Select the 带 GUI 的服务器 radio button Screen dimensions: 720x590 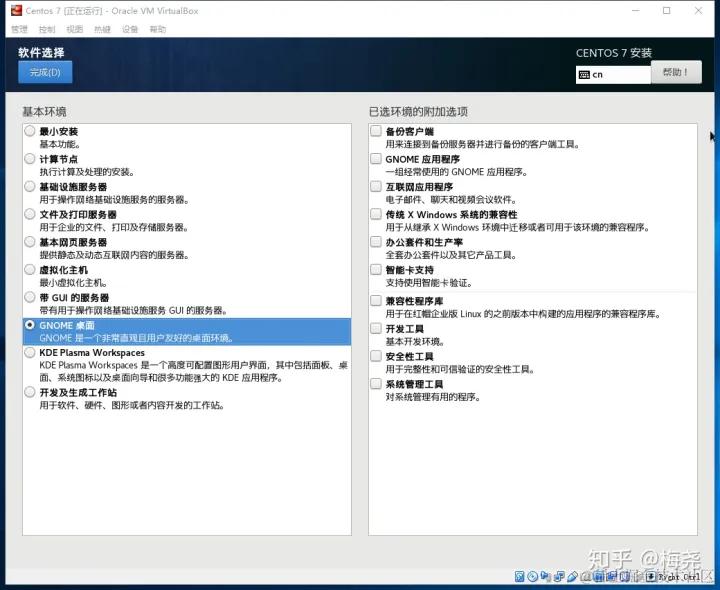30,297
